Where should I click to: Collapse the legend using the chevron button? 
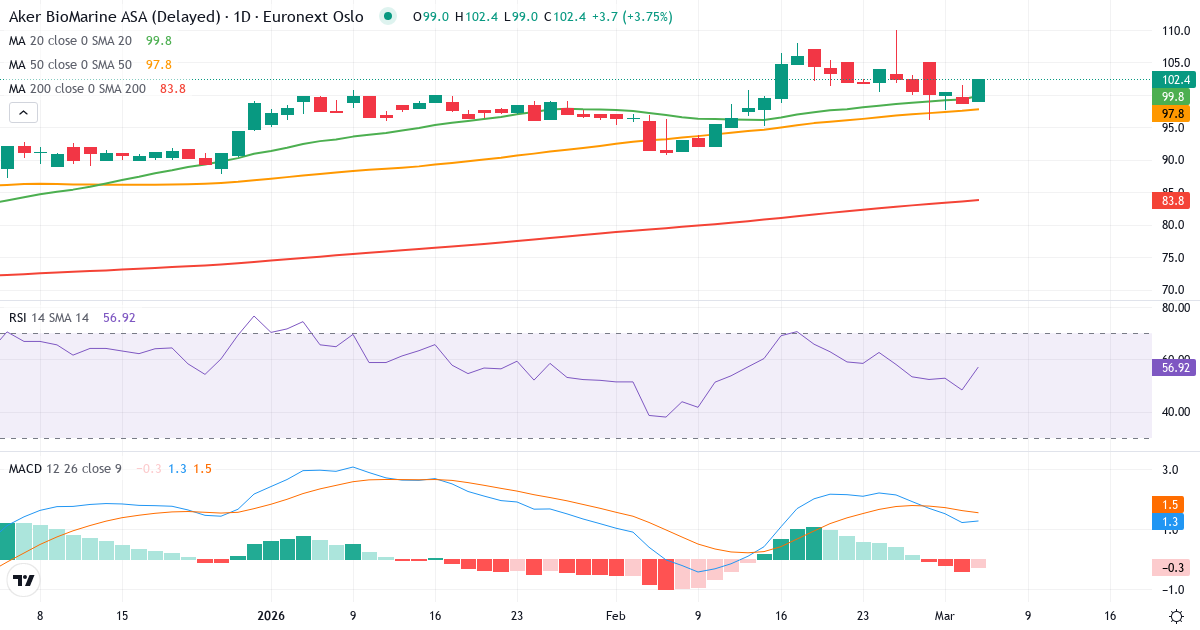[x=21, y=112]
